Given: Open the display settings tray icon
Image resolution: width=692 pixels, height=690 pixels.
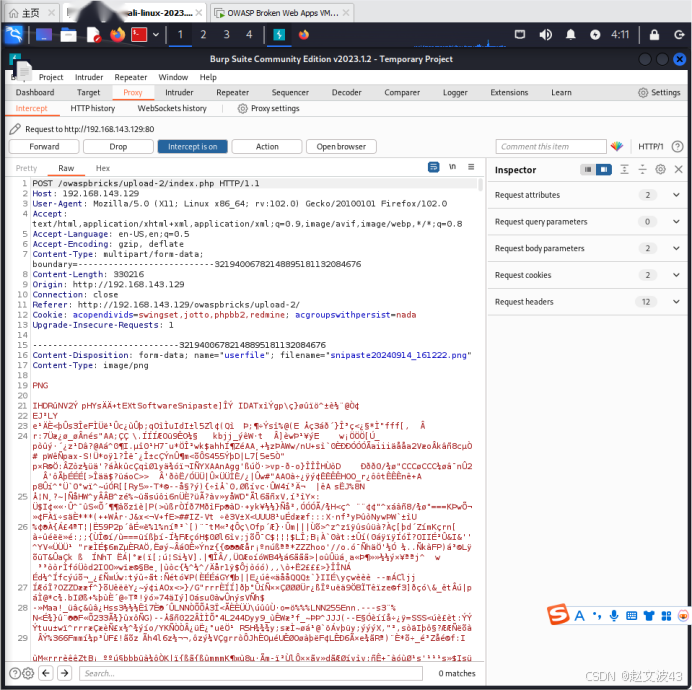Looking at the screenshot, I should point(520,34).
